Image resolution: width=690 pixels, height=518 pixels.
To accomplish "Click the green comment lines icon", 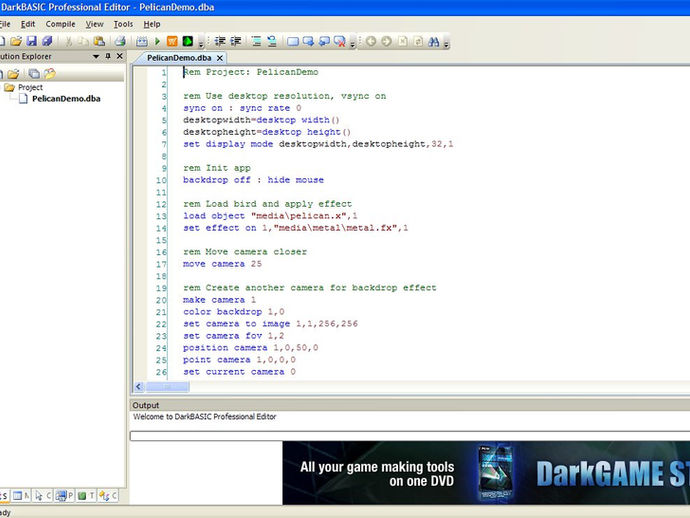I will click(257, 41).
